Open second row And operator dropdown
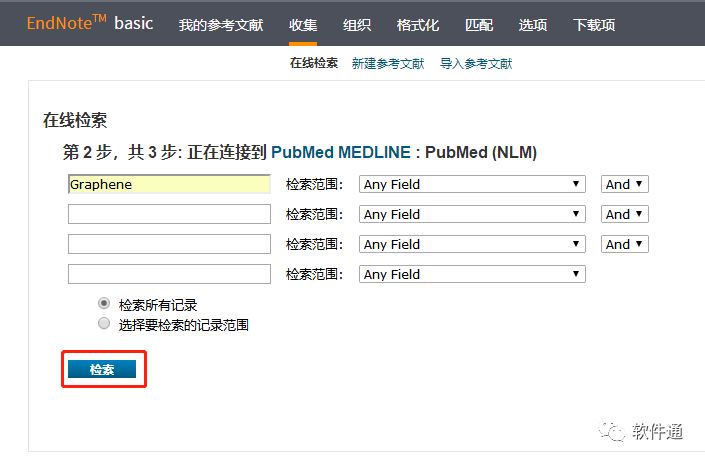 coord(625,214)
